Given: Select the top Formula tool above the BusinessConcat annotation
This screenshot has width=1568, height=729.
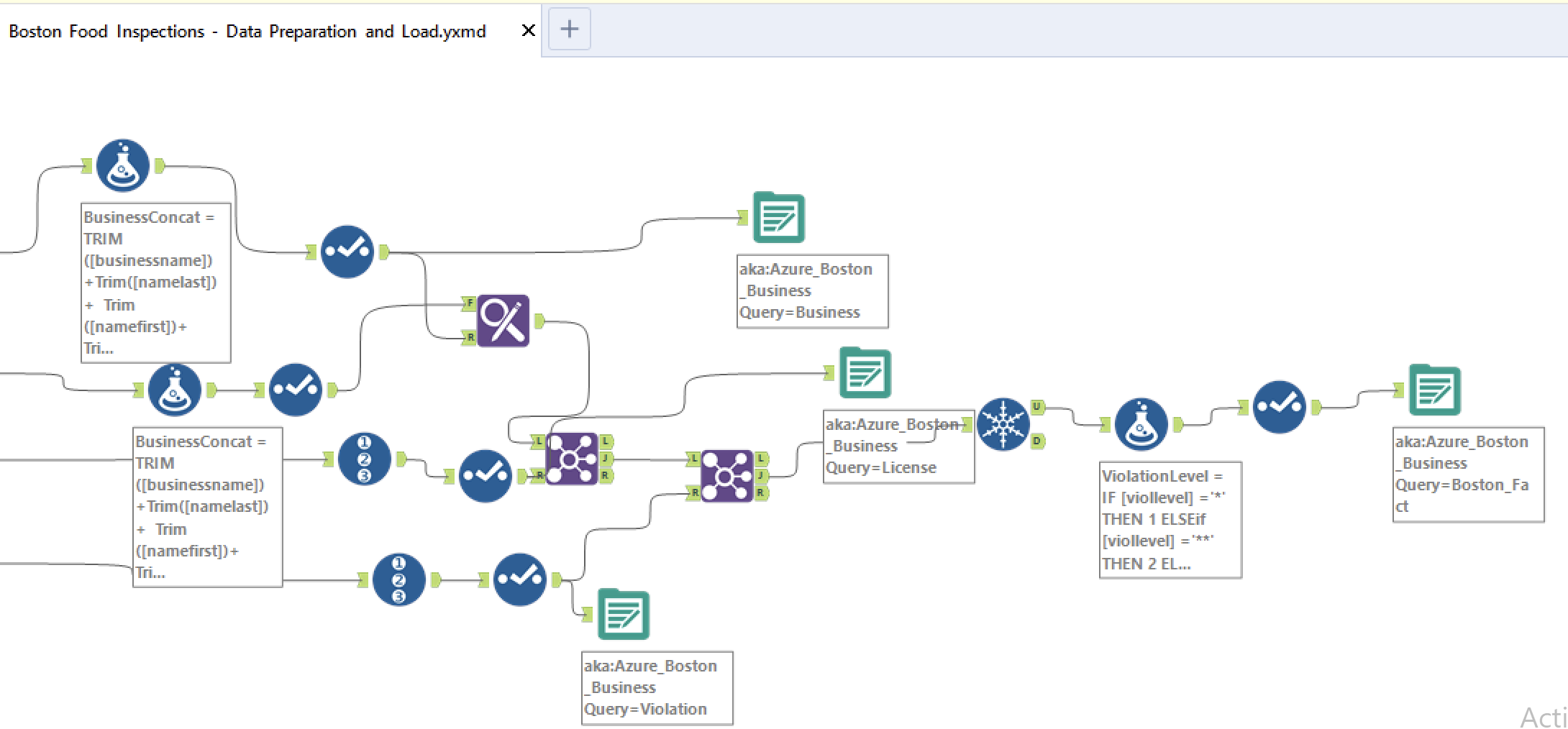Looking at the screenshot, I should coord(123,165).
